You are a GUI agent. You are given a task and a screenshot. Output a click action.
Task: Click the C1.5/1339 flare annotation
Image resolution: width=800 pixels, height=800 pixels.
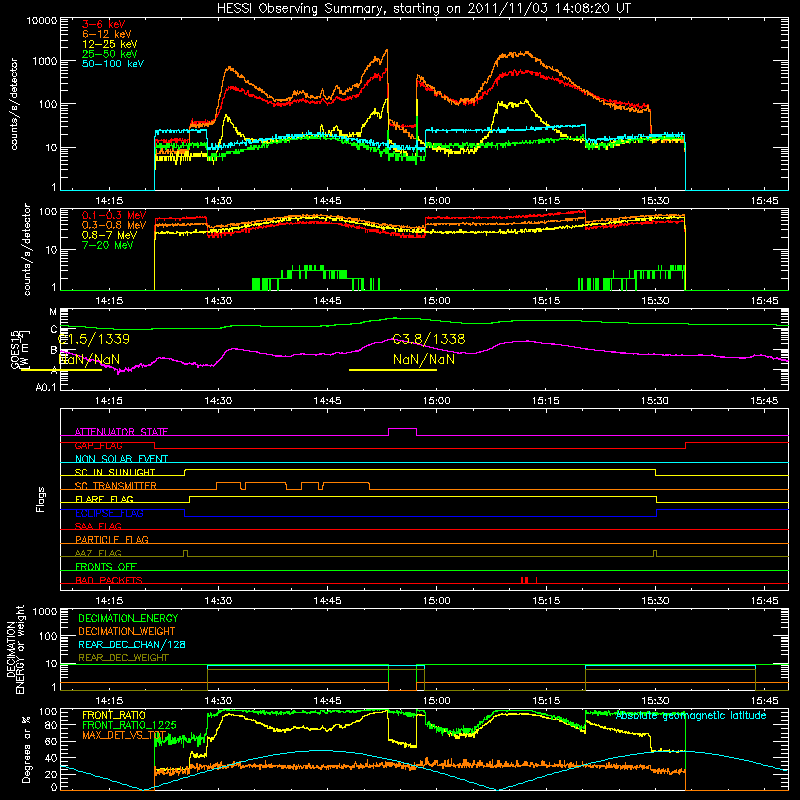coord(94,339)
